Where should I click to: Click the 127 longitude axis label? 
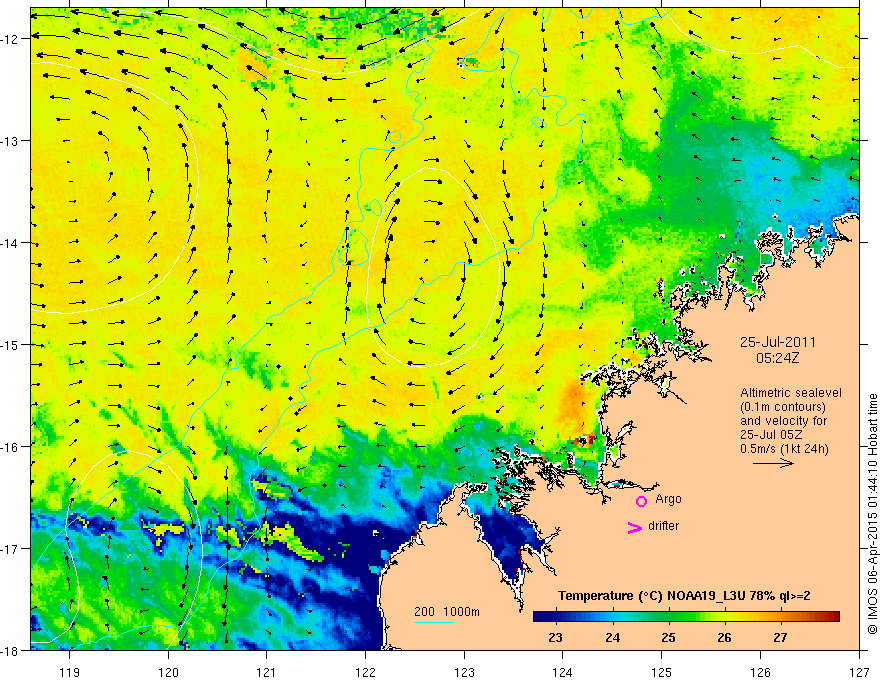[859, 672]
